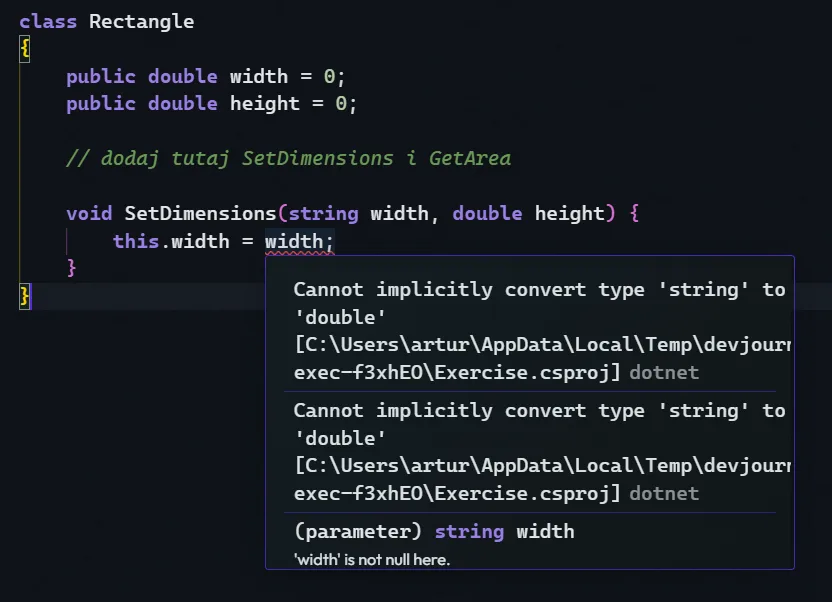Click the class name 'Rectangle'
This screenshot has width=832, height=602.
(141, 22)
